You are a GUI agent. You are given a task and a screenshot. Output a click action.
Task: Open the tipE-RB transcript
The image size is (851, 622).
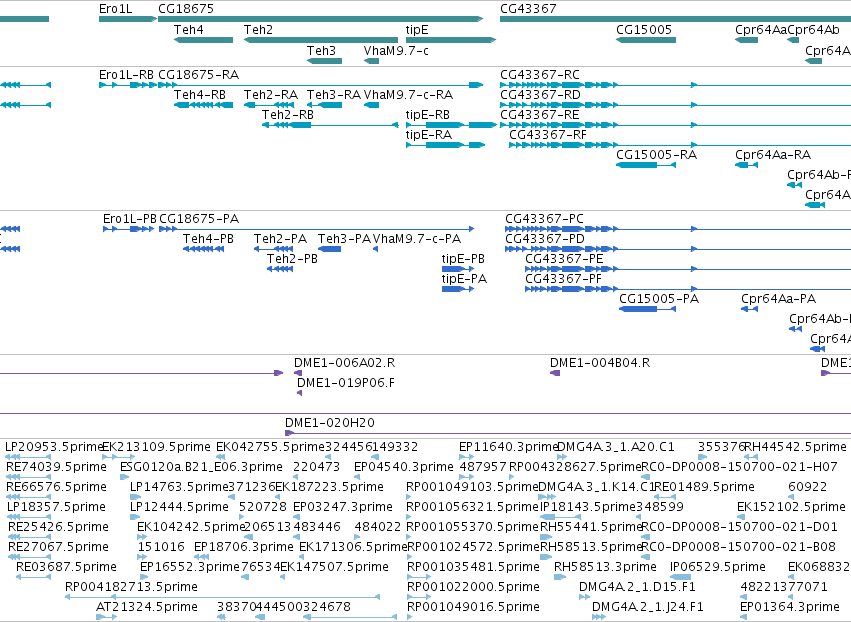pyautogui.click(x=450, y=125)
